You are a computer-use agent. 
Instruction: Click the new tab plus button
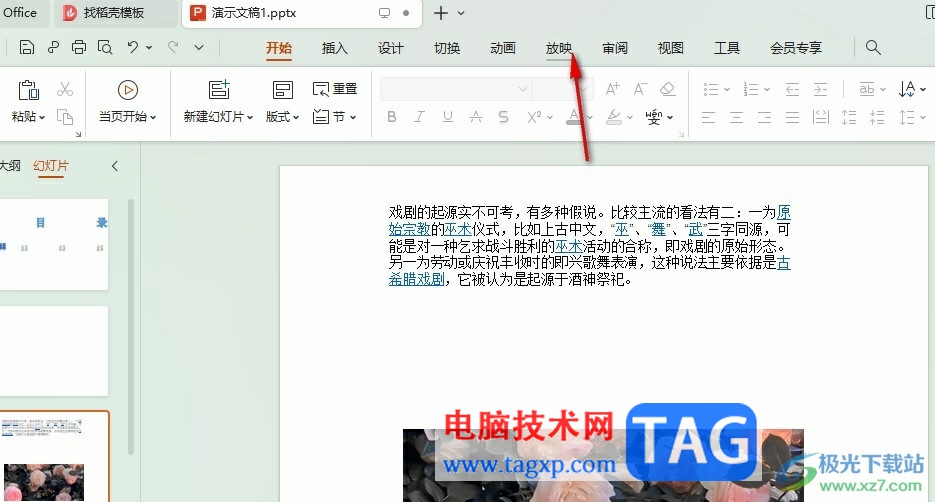(x=441, y=13)
